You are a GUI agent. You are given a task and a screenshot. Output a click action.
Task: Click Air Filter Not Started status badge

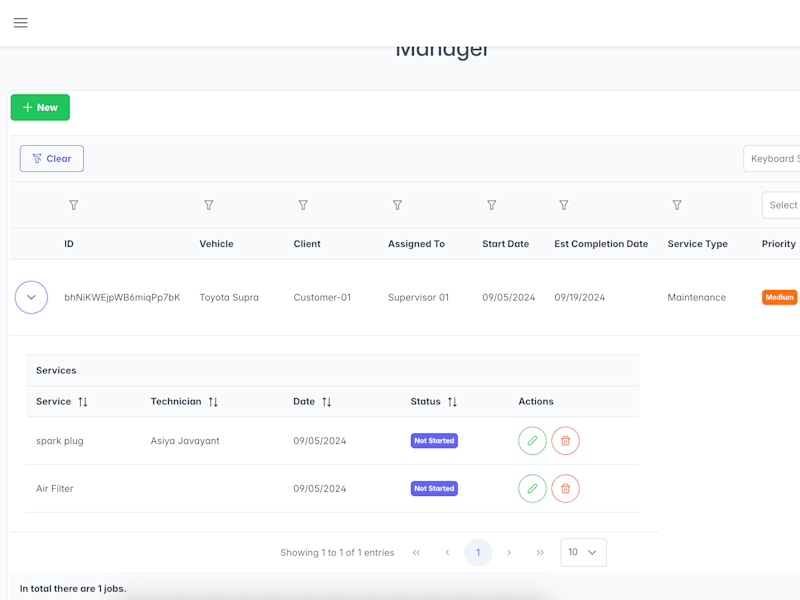coord(434,489)
